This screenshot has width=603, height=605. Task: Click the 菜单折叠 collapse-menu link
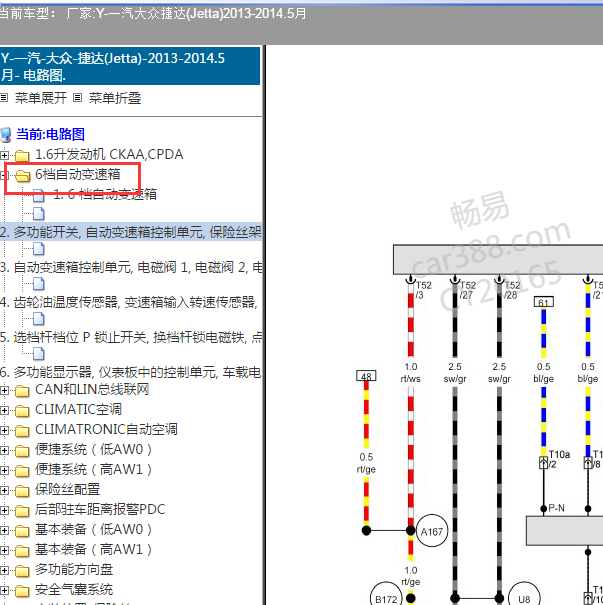115,98
